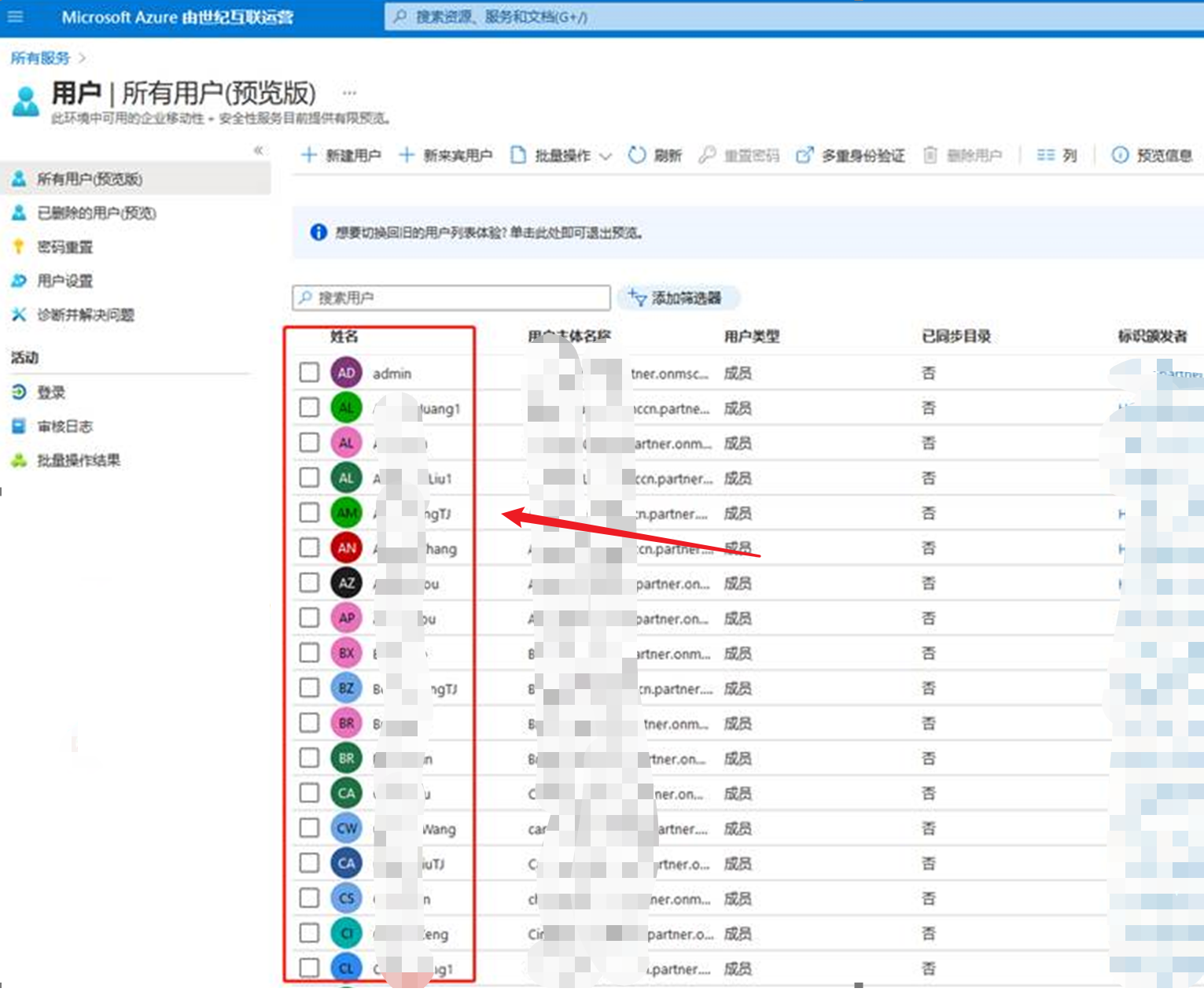Open multi-factor authentication external link icon
The image size is (1204, 1003).
click(x=804, y=155)
